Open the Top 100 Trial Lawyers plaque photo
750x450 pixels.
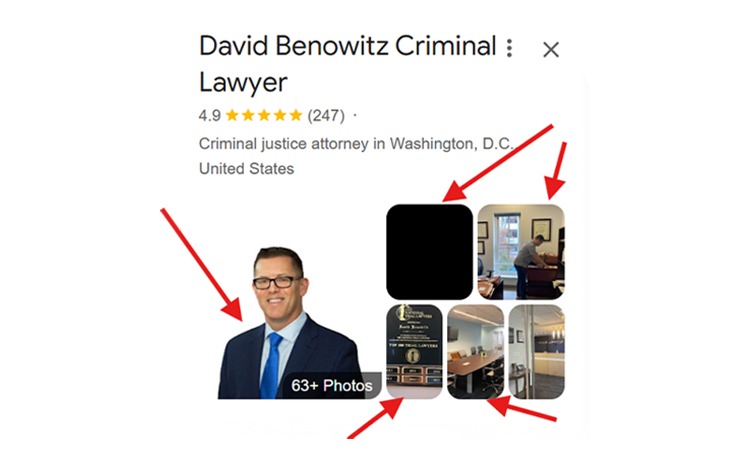(x=414, y=351)
